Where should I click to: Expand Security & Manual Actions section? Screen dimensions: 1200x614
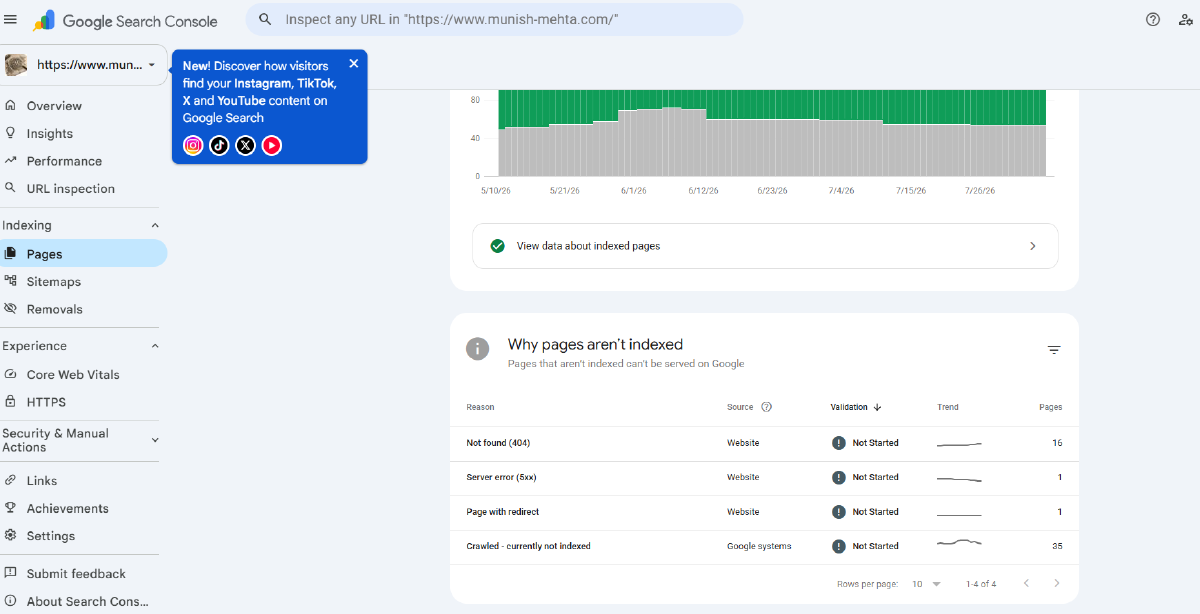155,440
